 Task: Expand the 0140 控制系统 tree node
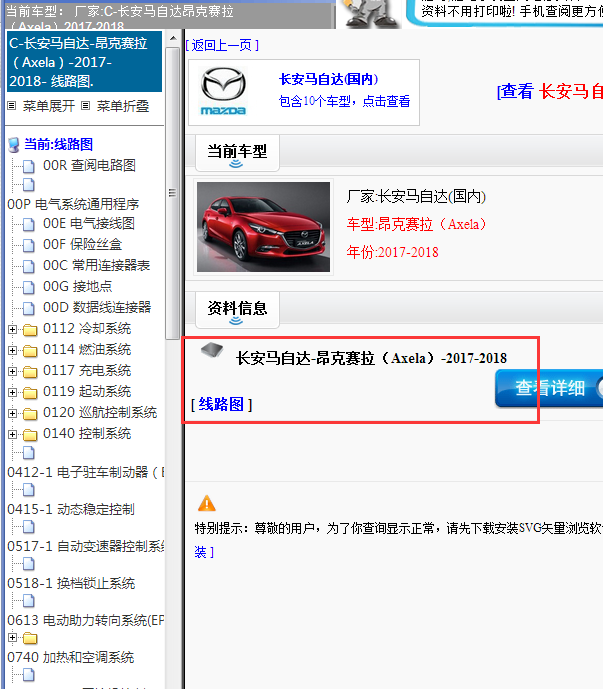pos(12,434)
